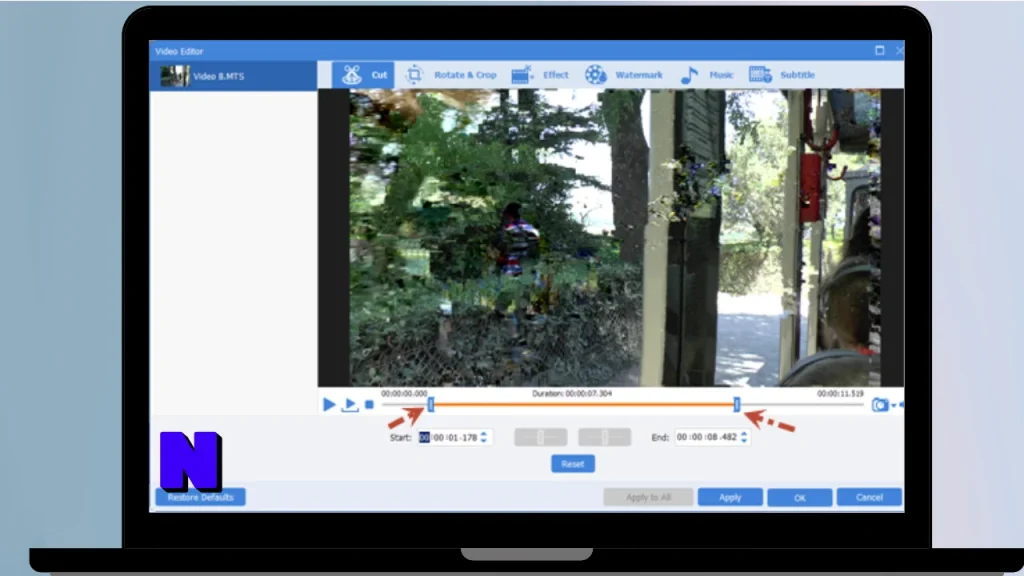
Task: Click the 00:00:11.519 end timestamp
Action: coord(840,394)
